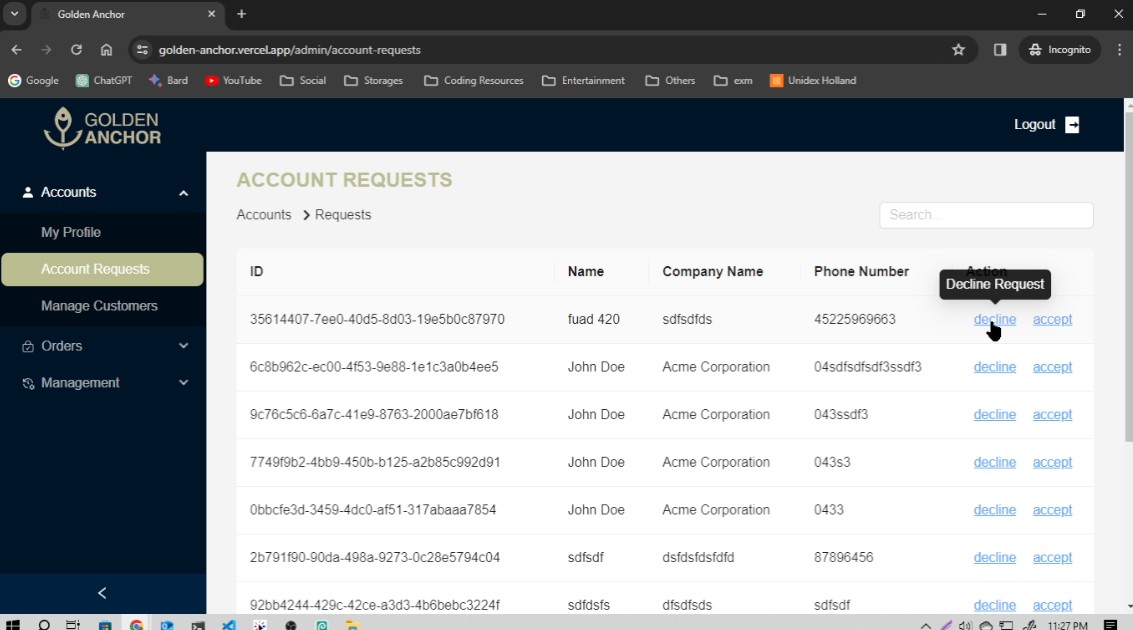Image resolution: width=1133 pixels, height=630 pixels.
Task: Accept the dsfdsfdsfdfd company request
Action: point(1052,558)
